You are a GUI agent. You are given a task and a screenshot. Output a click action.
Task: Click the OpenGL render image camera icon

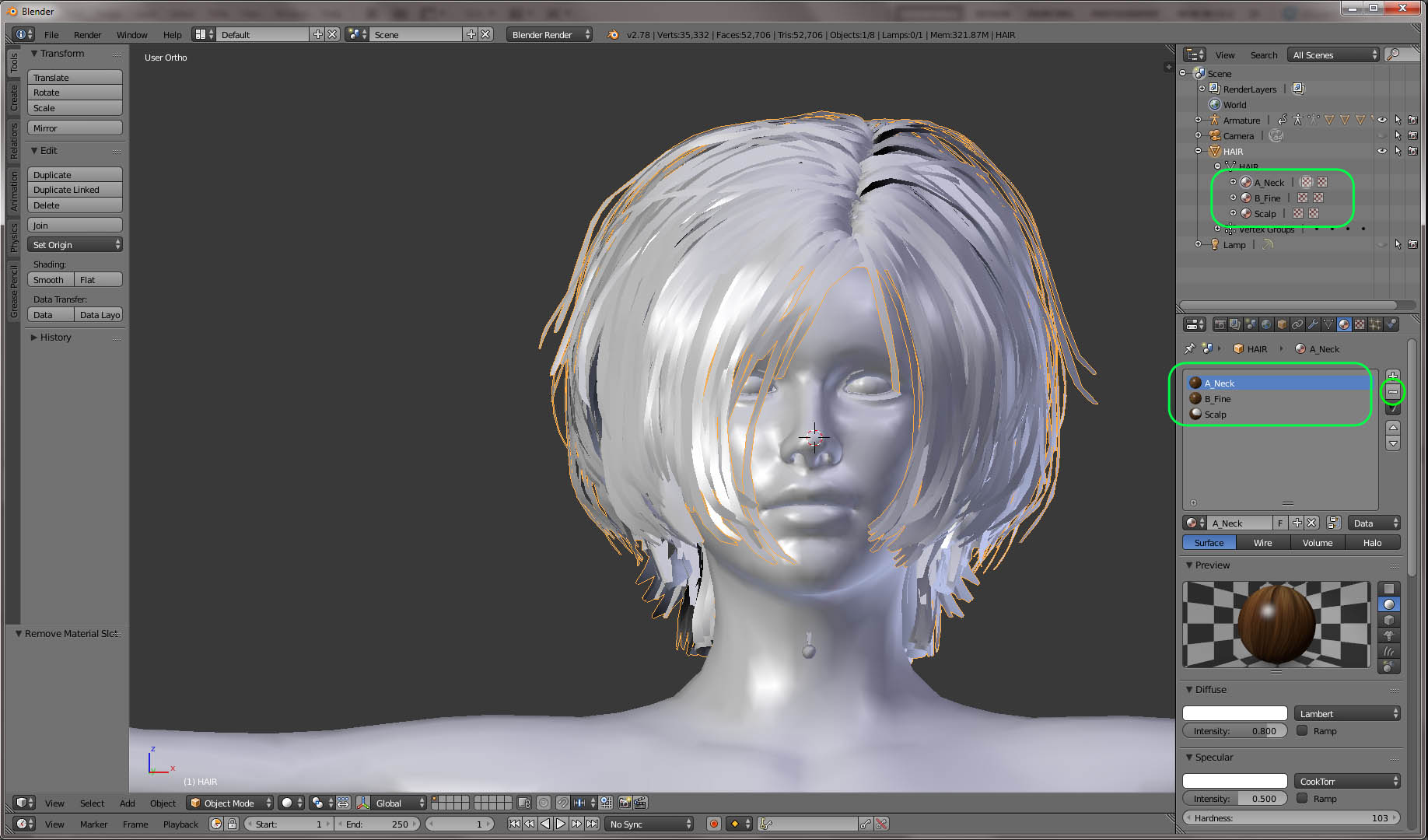tap(625, 803)
